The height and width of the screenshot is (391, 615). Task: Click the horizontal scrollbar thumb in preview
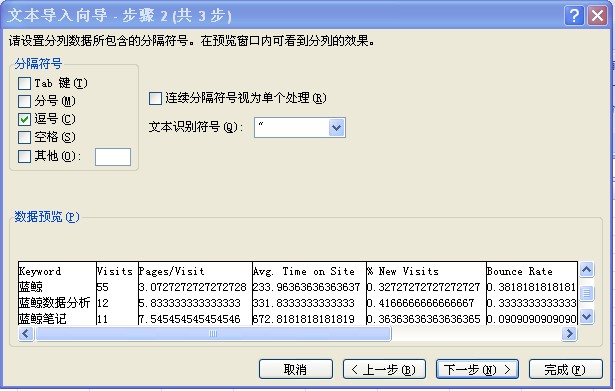coord(213,334)
